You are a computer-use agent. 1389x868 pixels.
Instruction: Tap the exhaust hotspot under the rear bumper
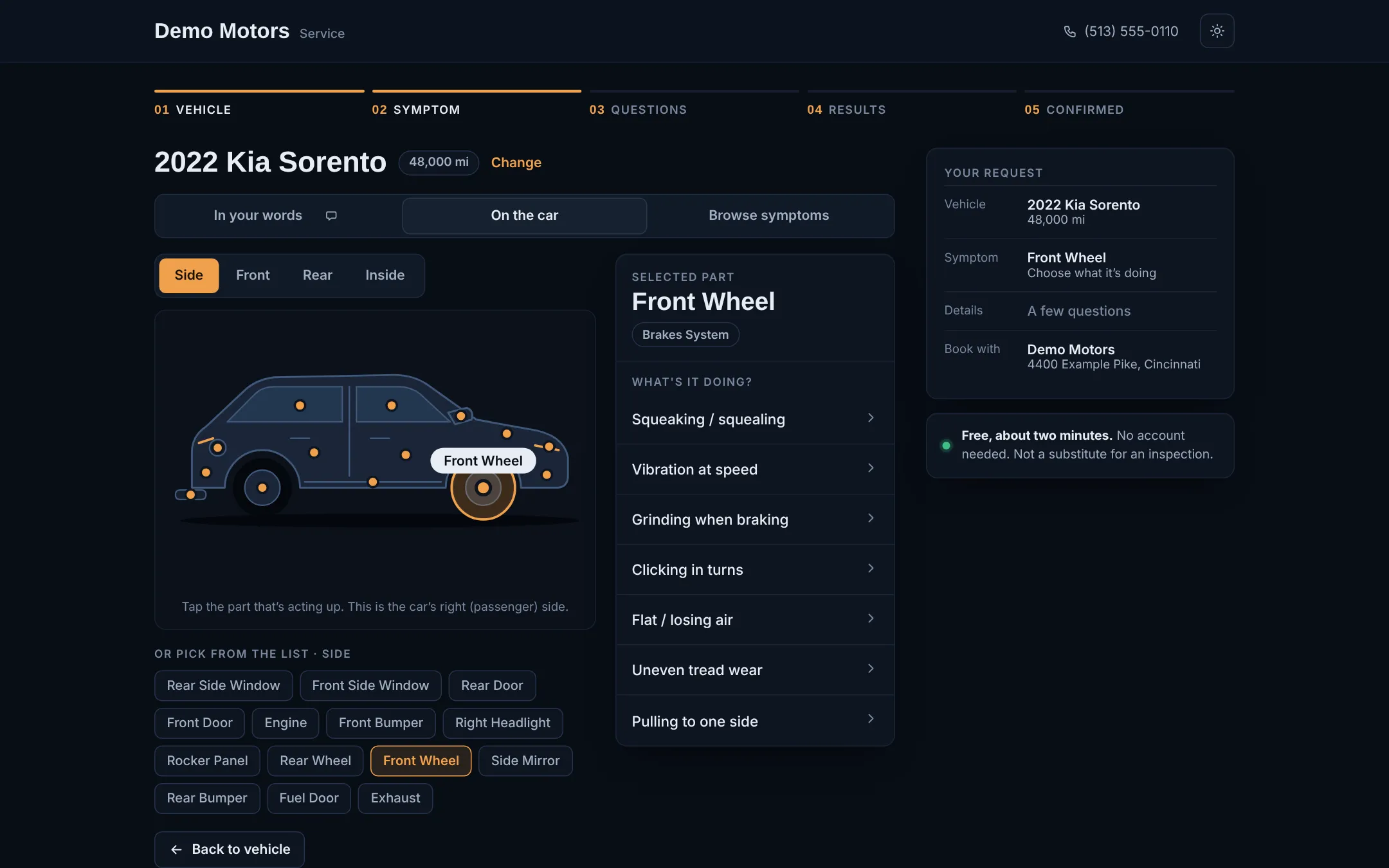point(191,494)
